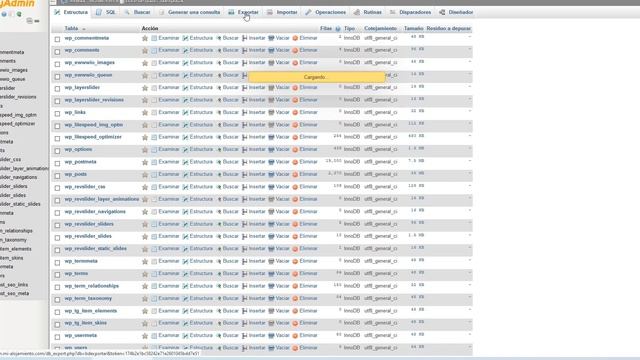This screenshot has height=360, width=640.
Task: Click blue home icon under phpMyAdmin logo
Action: pos(4,14)
